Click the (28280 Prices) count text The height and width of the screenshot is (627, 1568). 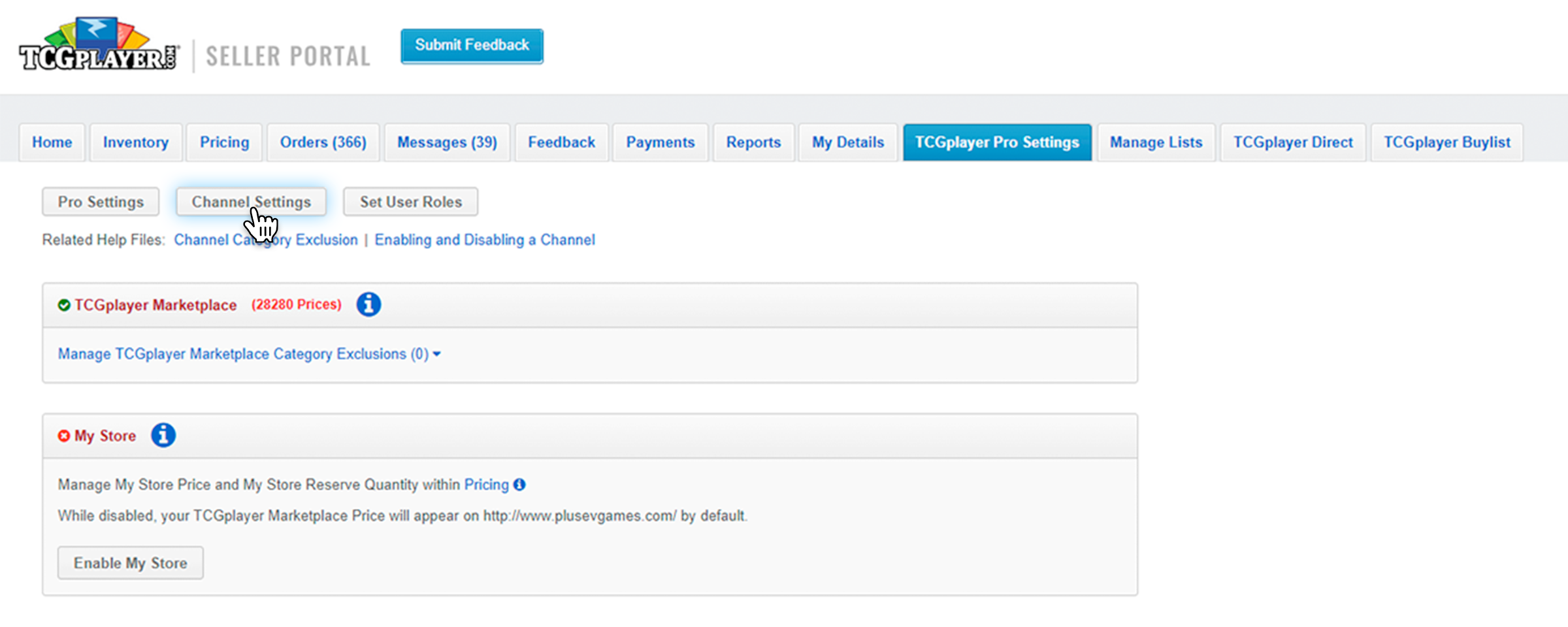[x=297, y=304]
